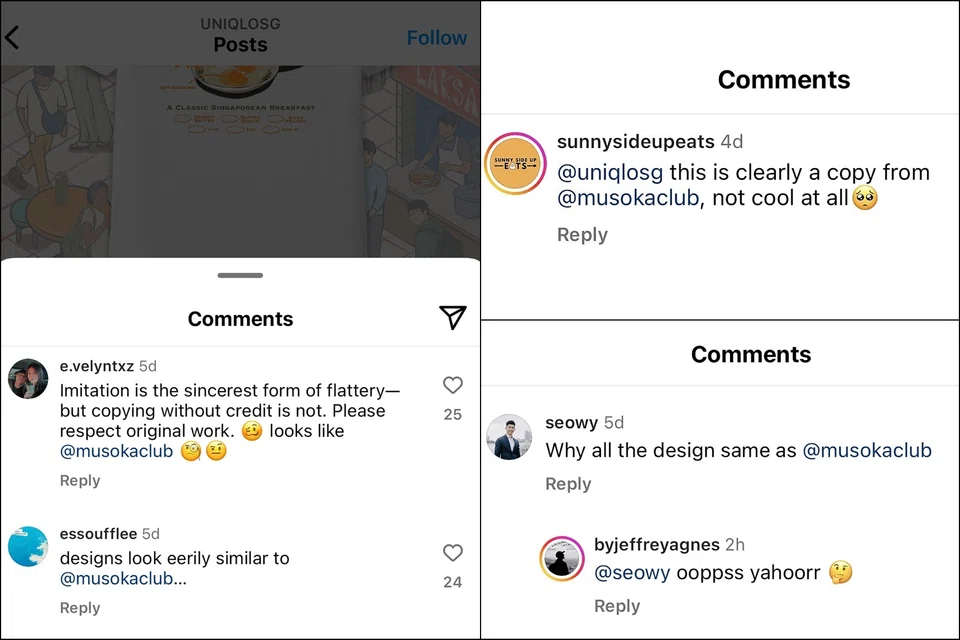
Task: Reply to essoufflee's comment
Action: click(x=80, y=607)
